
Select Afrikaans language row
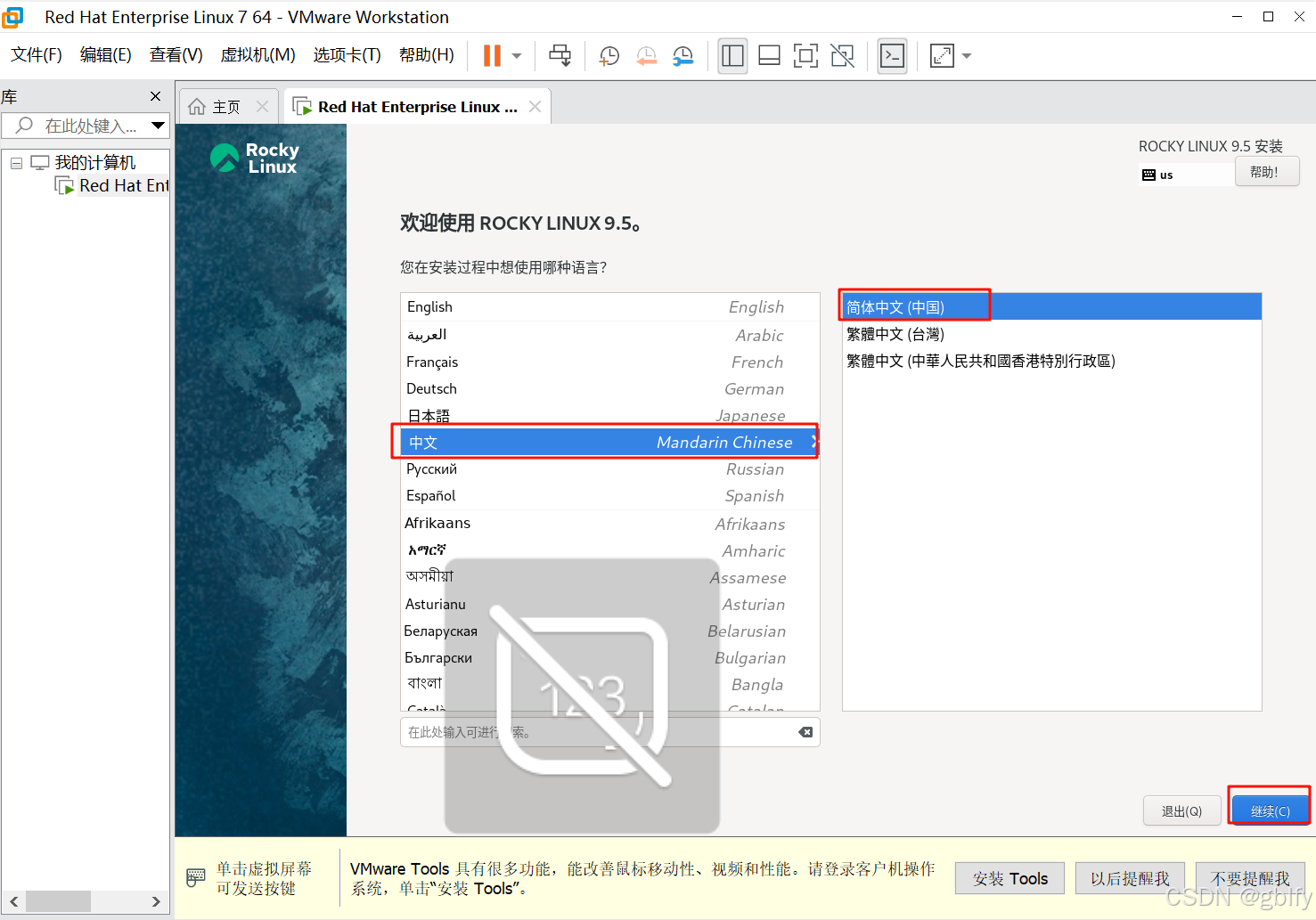[610, 524]
